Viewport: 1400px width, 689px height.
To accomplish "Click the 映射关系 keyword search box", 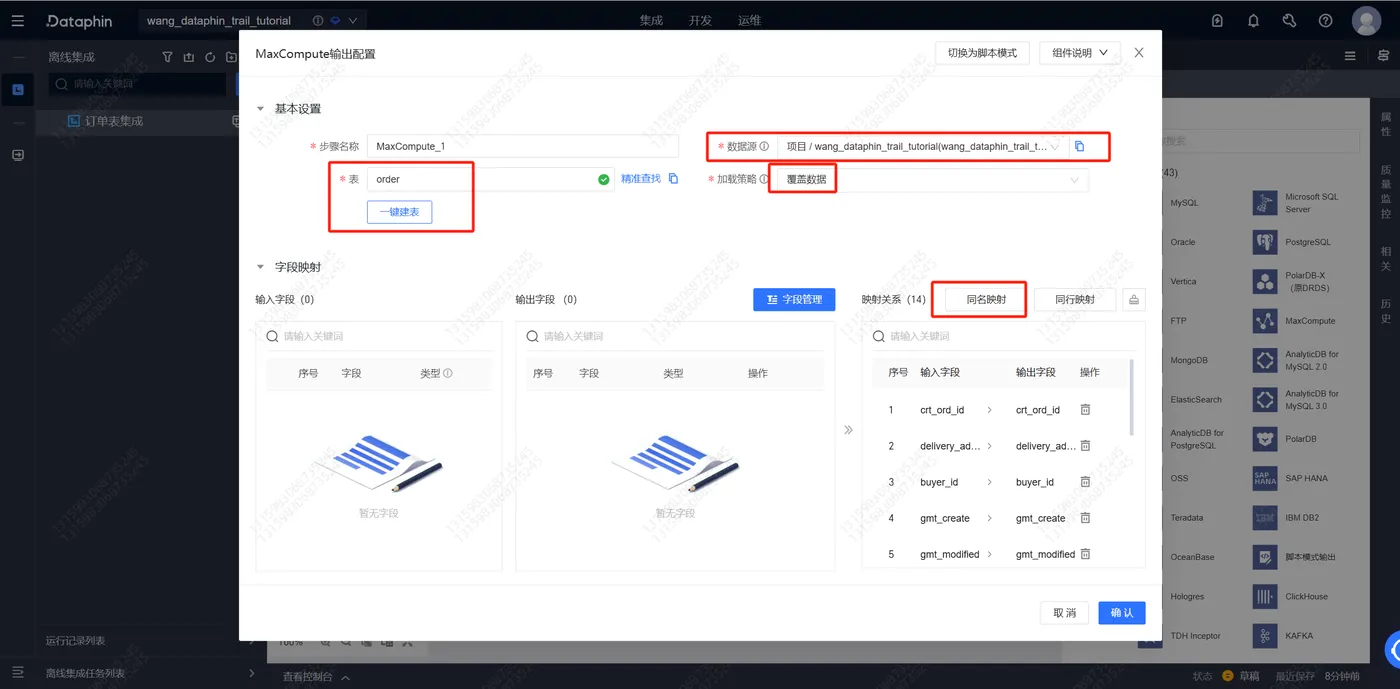I will pos(1003,337).
